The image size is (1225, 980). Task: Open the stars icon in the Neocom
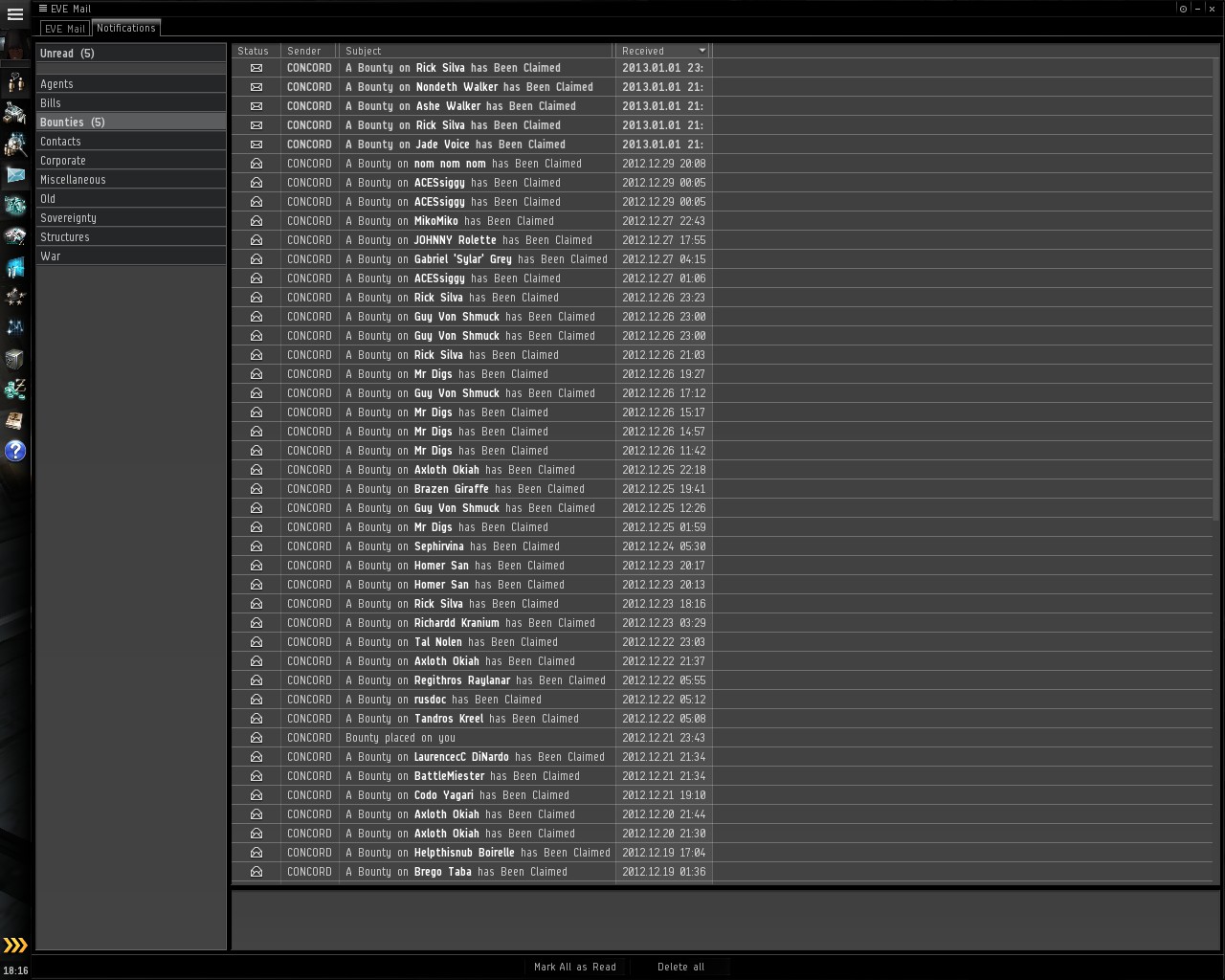point(15,298)
